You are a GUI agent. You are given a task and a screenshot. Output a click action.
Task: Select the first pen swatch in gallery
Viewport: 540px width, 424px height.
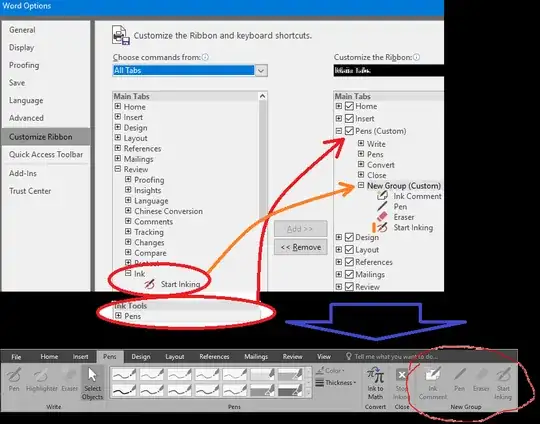pos(124,374)
